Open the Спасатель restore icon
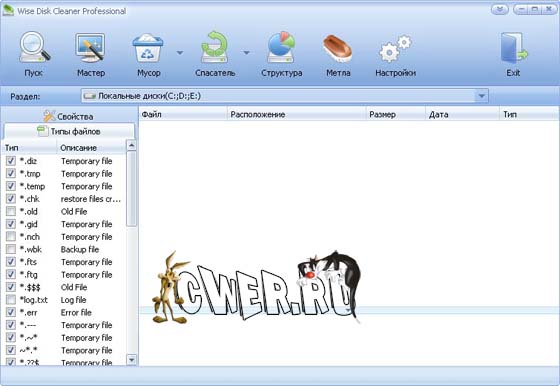The height and width of the screenshot is (386, 560). point(215,47)
